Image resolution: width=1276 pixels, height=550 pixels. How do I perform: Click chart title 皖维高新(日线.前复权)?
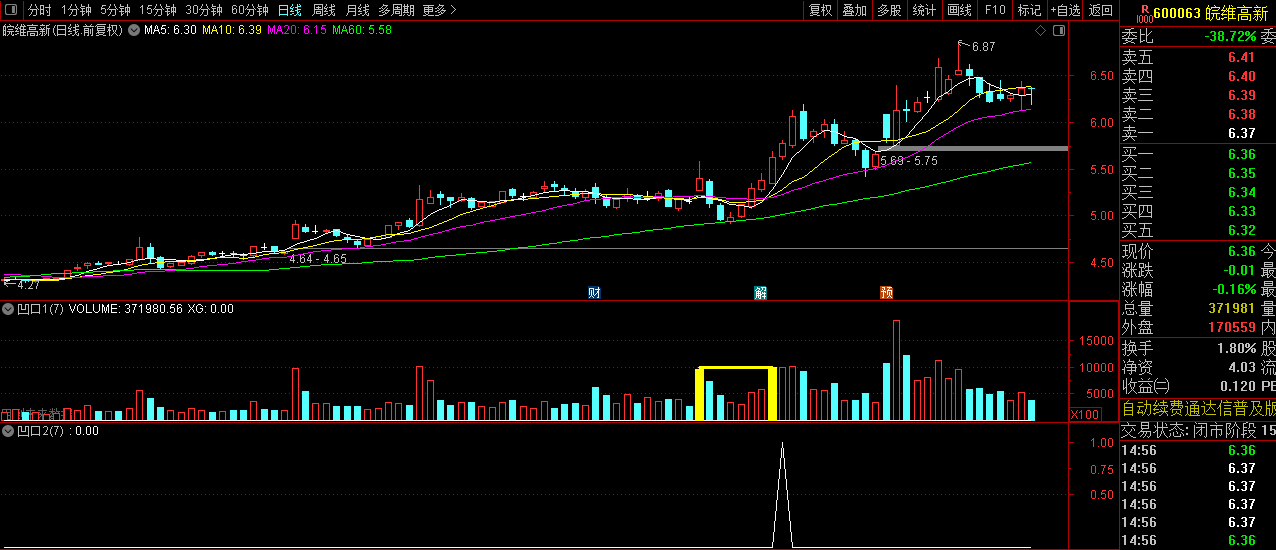point(62,30)
